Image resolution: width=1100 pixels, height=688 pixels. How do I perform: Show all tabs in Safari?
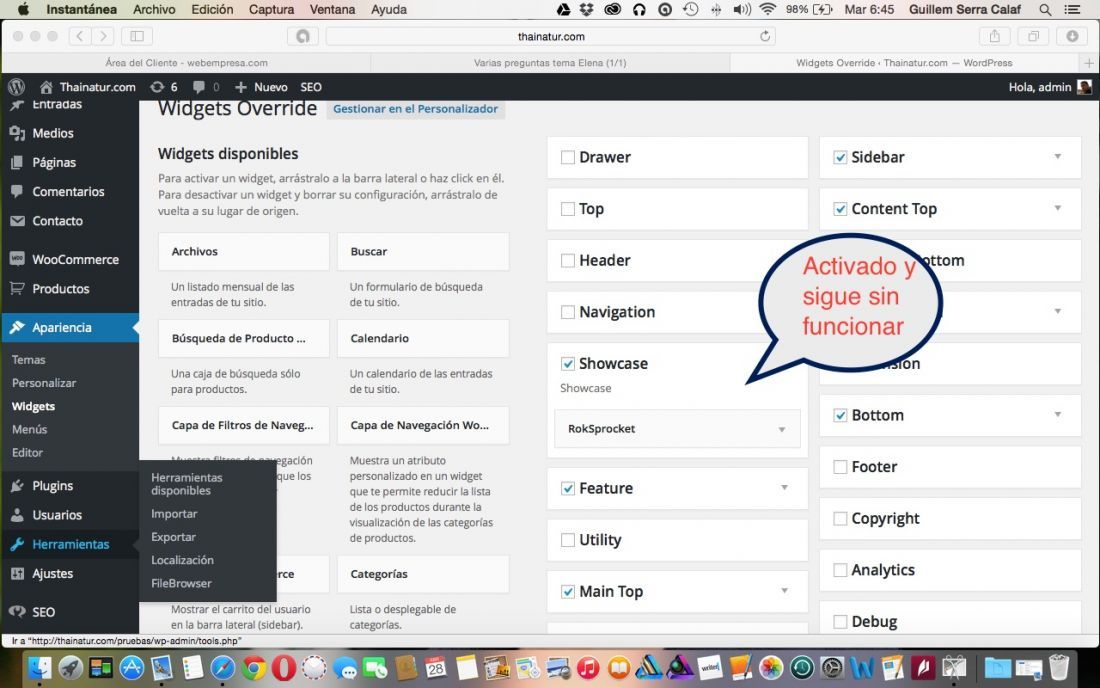click(x=1033, y=36)
